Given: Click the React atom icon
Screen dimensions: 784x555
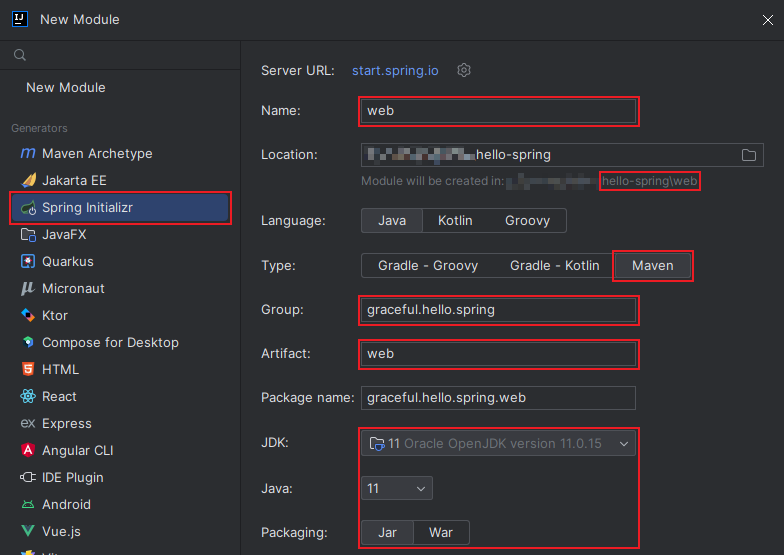Looking at the screenshot, I should click(28, 396).
